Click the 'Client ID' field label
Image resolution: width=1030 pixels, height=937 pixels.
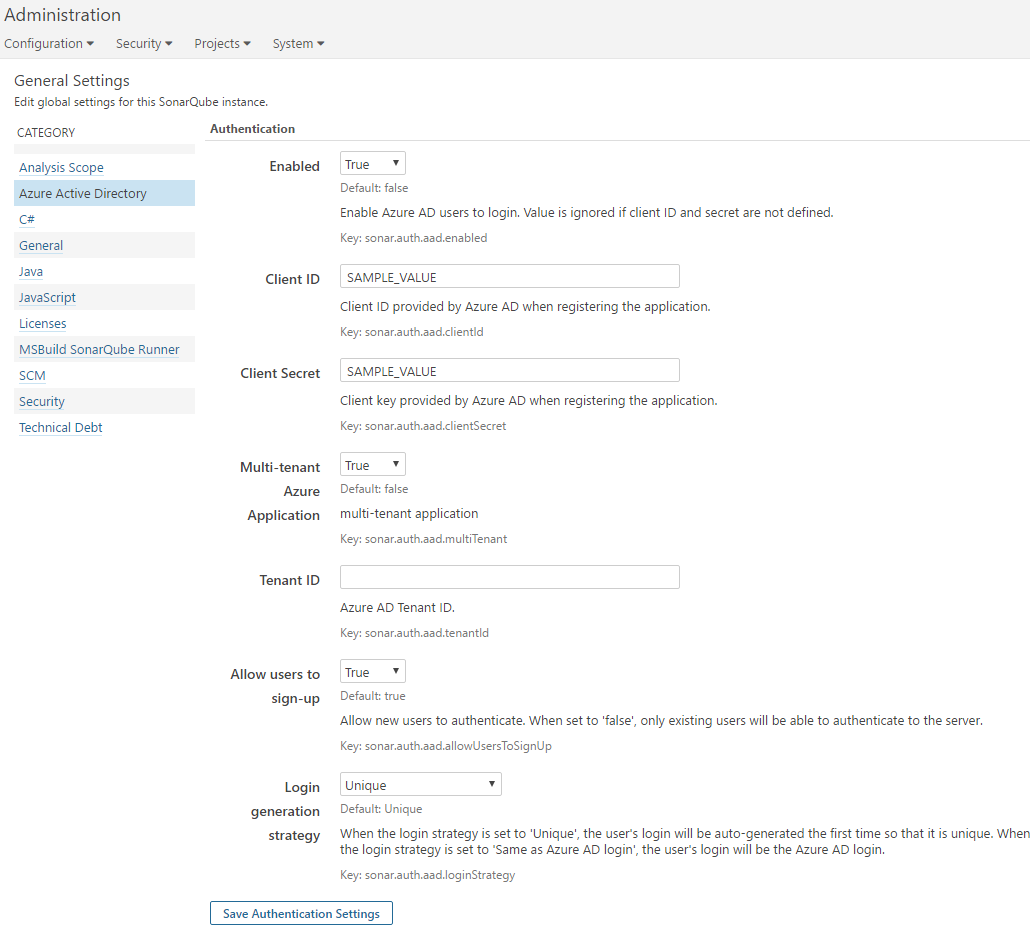click(292, 279)
